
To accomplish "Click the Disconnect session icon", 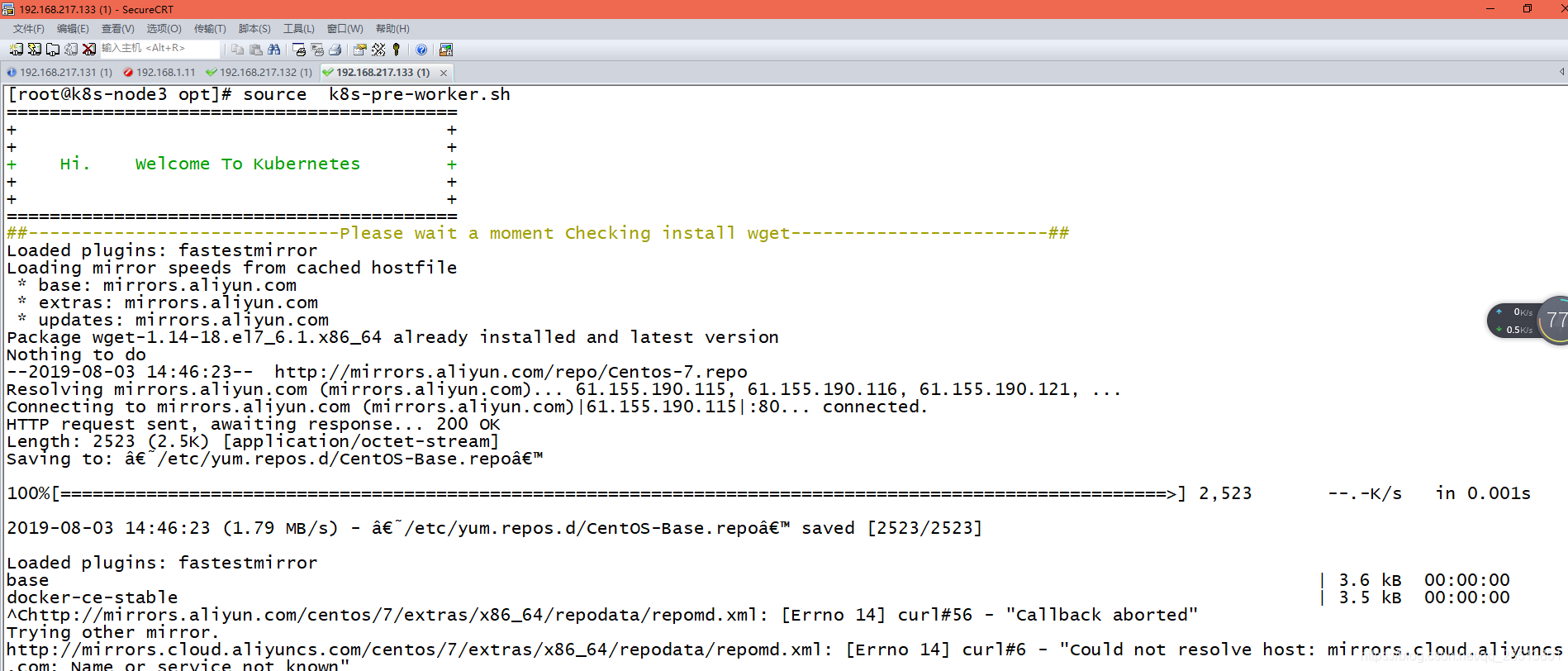I will point(89,50).
